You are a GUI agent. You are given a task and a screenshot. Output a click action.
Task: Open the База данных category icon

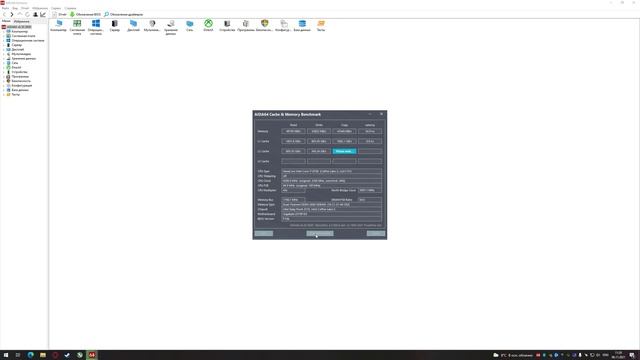(x=302, y=25)
